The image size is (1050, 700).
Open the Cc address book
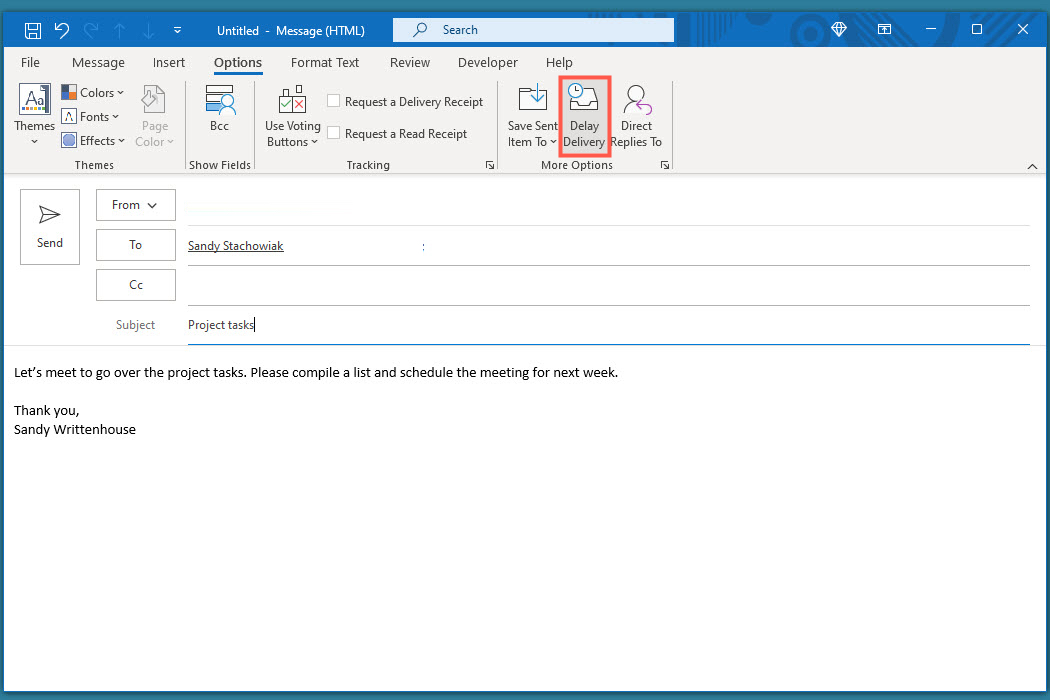pyautogui.click(x=135, y=284)
